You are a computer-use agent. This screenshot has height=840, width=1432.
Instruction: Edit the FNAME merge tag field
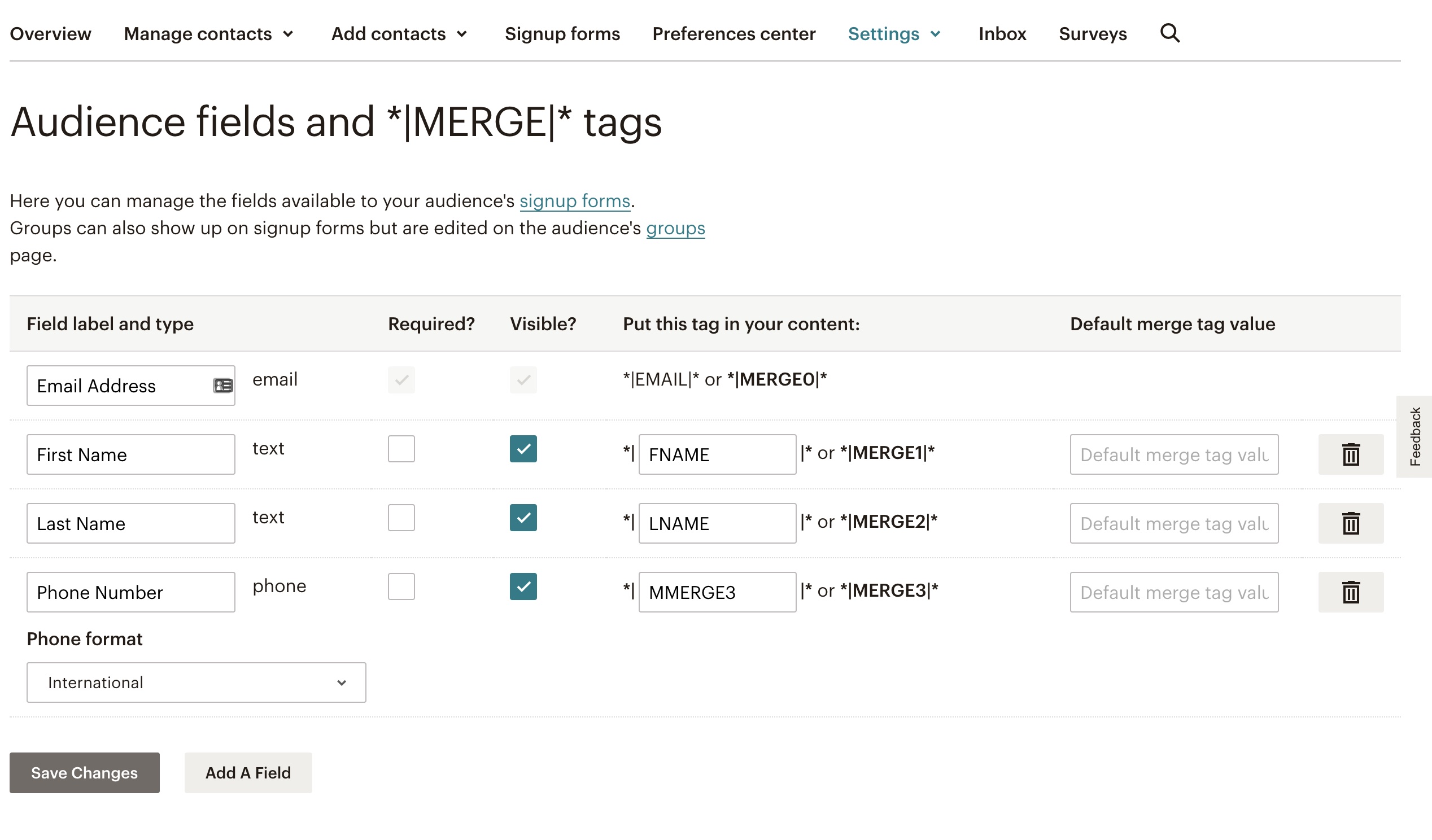pyautogui.click(x=717, y=454)
